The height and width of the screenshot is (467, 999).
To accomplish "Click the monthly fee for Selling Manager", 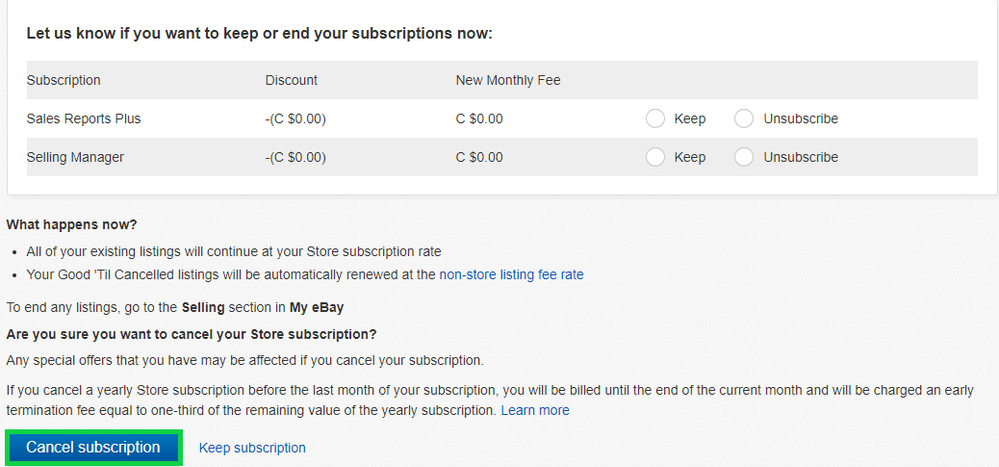I will [x=479, y=157].
